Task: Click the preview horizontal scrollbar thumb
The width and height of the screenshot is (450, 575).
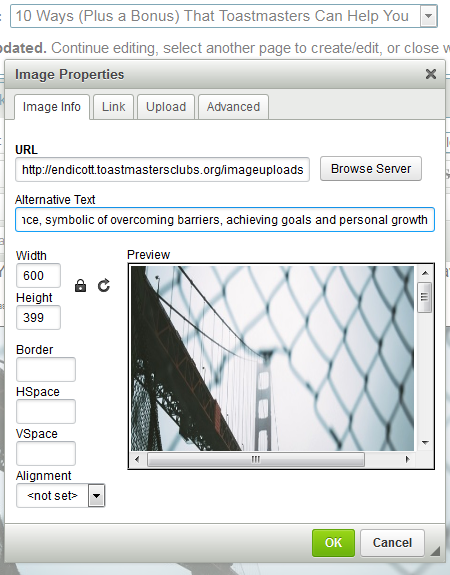Action: [x=256, y=459]
